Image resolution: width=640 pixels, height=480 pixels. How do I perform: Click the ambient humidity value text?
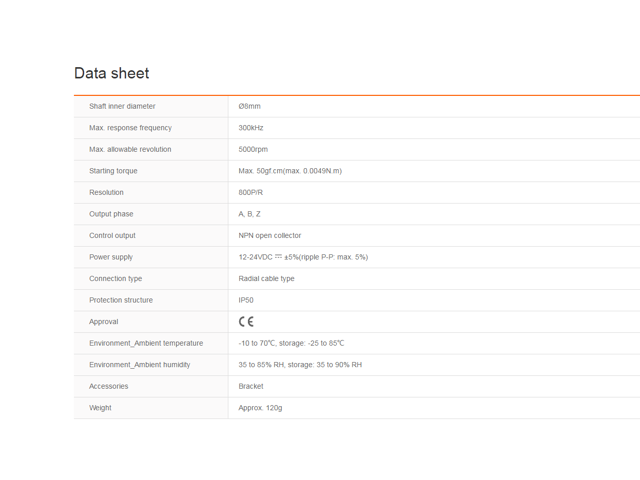300,365
